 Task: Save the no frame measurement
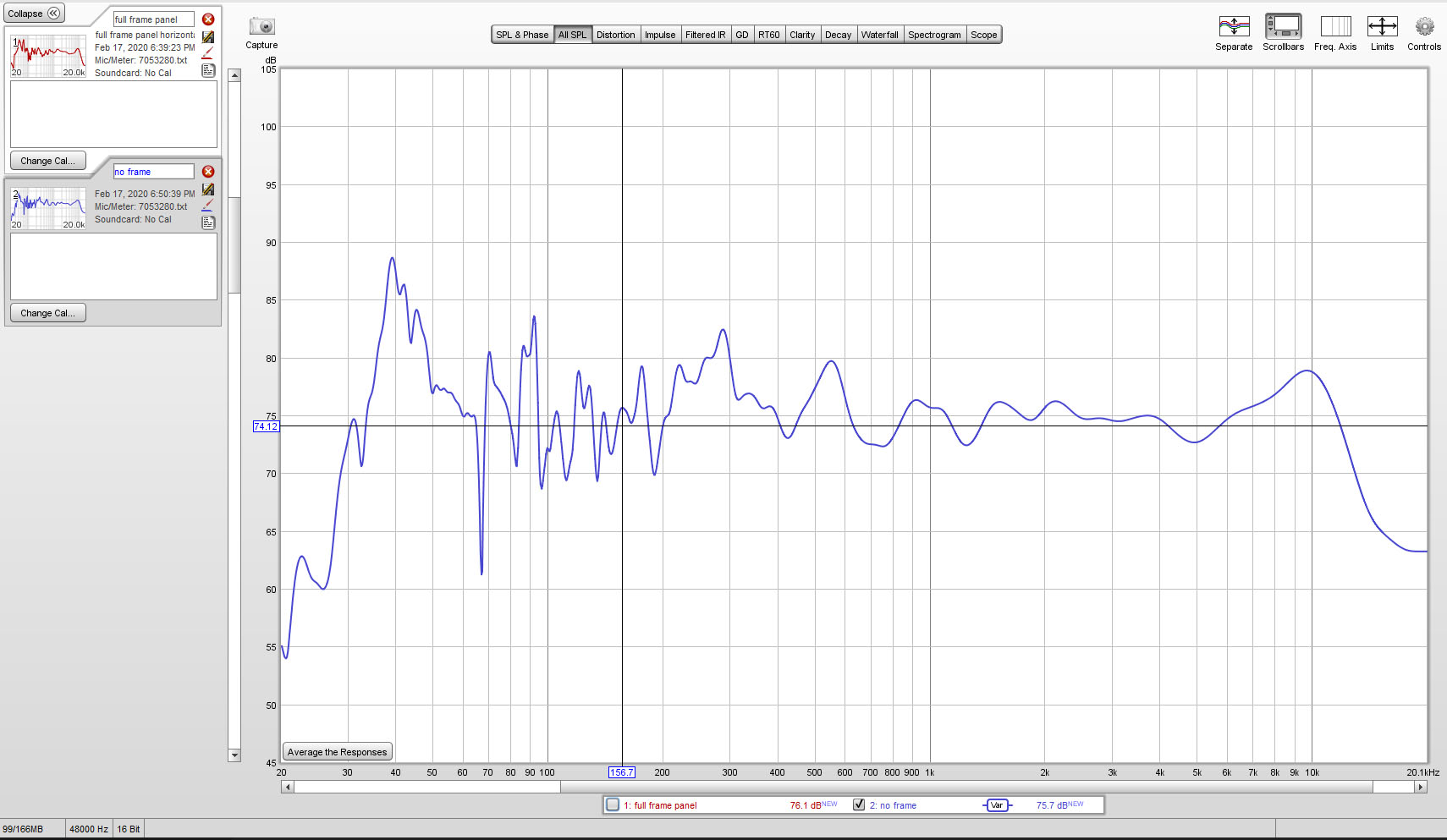(208, 189)
